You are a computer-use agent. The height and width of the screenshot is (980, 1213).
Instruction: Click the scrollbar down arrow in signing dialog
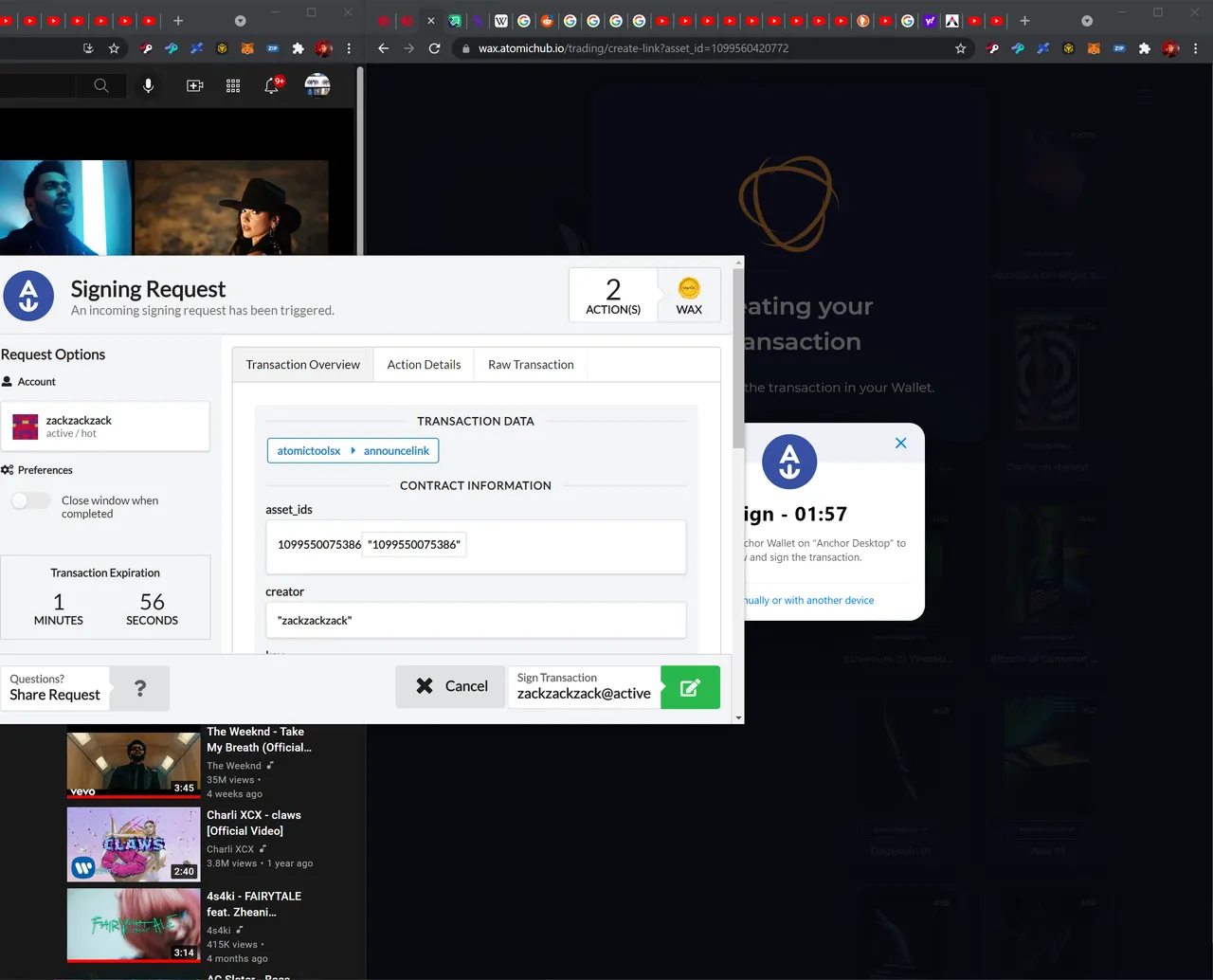click(x=738, y=717)
